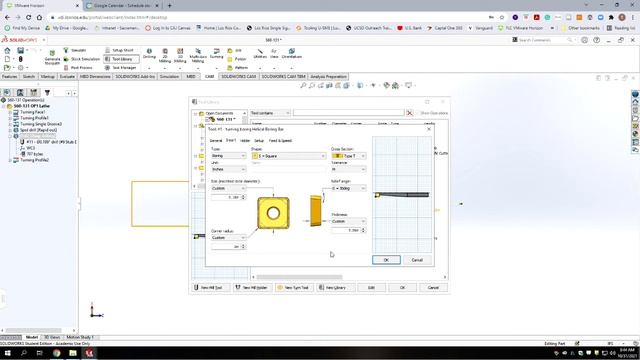Image resolution: width=640 pixels, height=360 pixels.
Task: Switch to the SOLIDWORKS CAM ribbon tab
Action: pyautogui.click(x=239, y=76)
